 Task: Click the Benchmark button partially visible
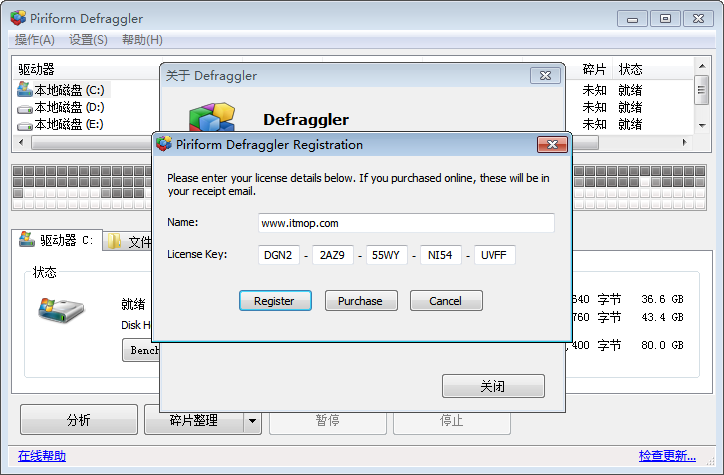pyautogui.click(x=141, y=350)
